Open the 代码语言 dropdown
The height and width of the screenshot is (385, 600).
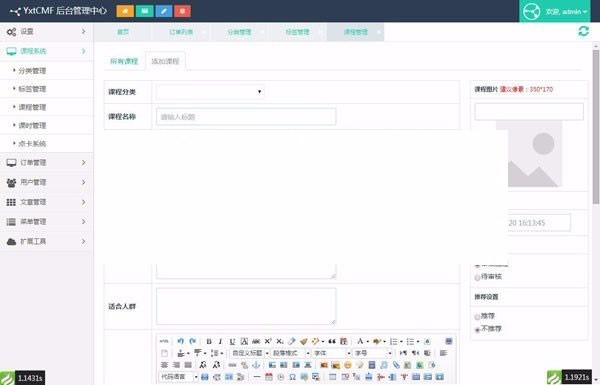179,377
